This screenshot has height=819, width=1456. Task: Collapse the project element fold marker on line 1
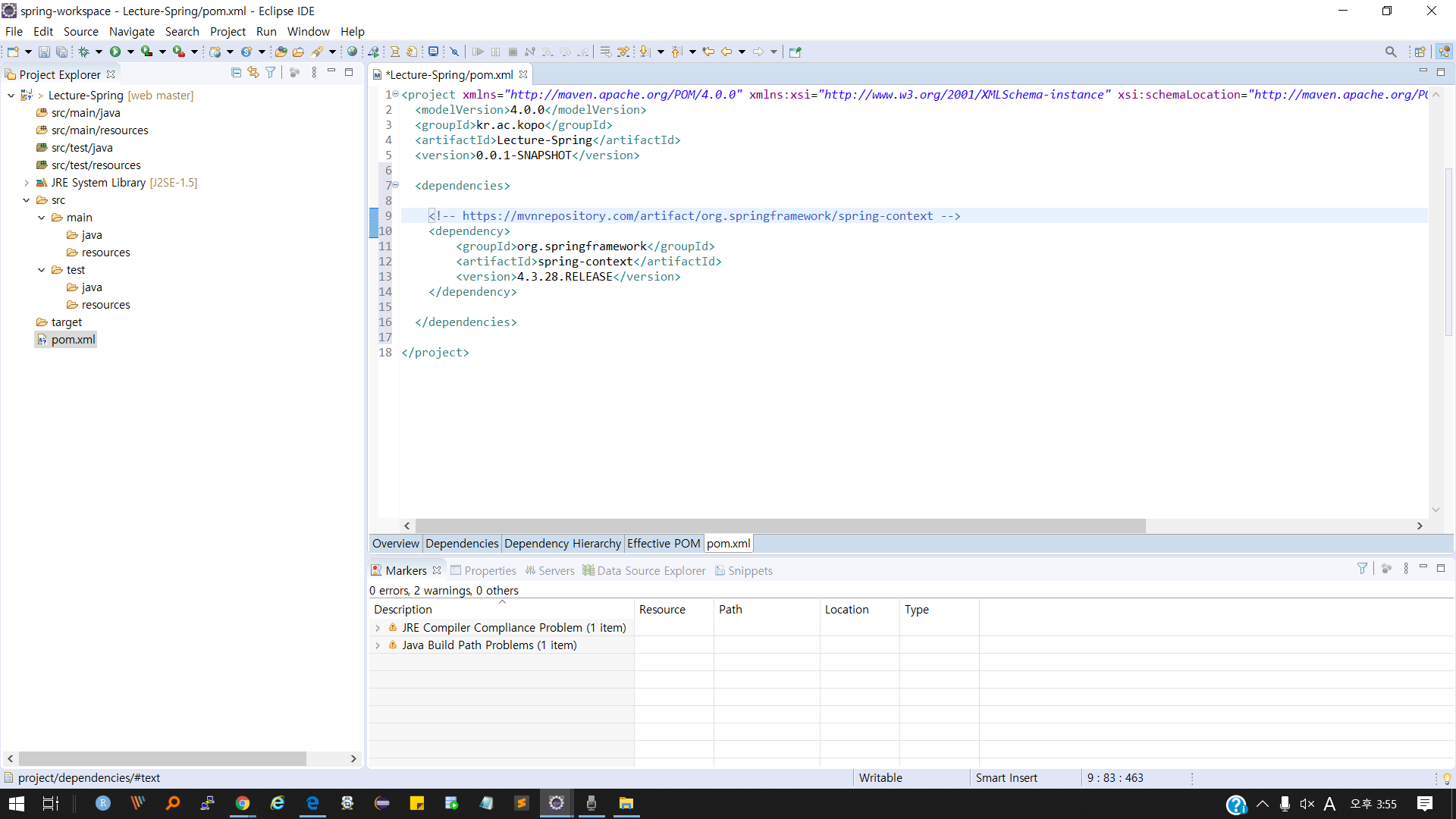[x=396, y=94]
